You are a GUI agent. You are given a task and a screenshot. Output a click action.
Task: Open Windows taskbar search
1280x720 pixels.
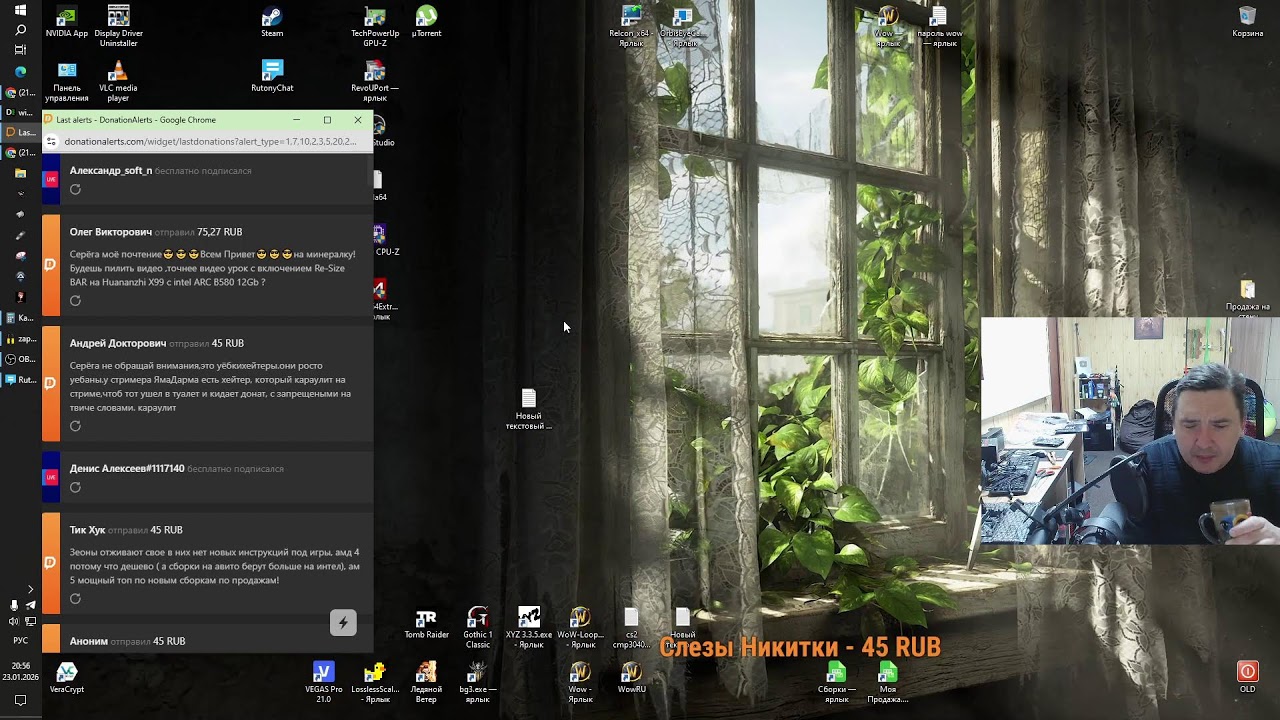[20, 30]
